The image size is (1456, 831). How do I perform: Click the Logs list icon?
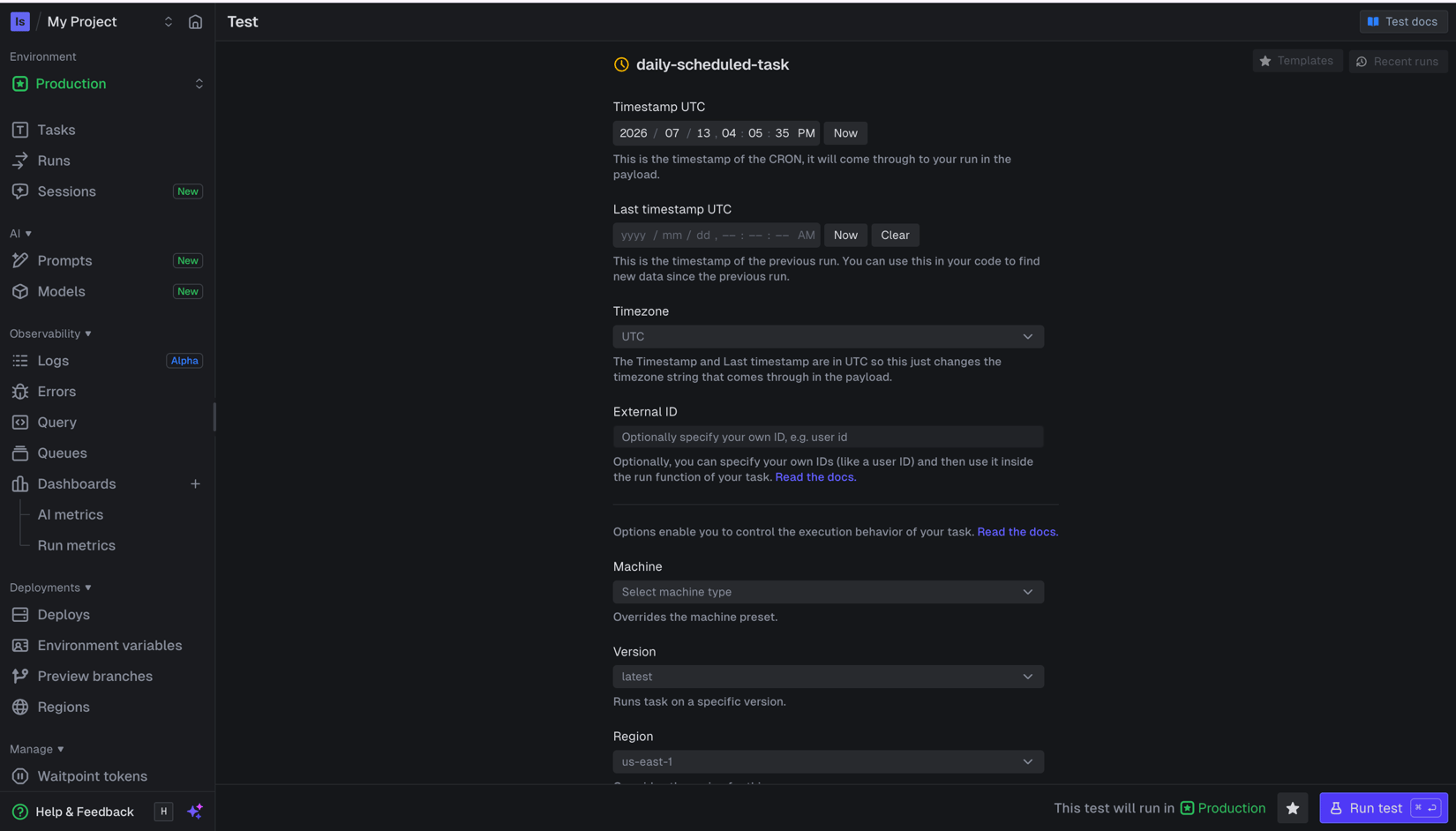(x=20, y=361)
